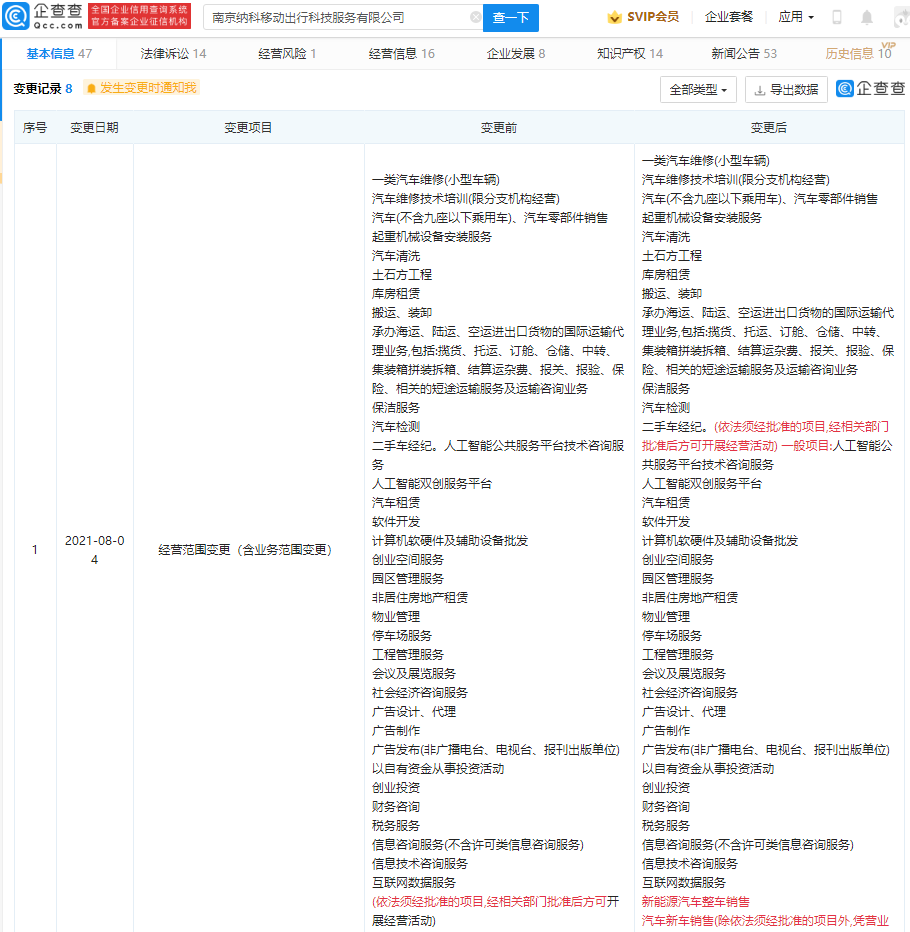Click the 变更后 column header

point(769,128)
